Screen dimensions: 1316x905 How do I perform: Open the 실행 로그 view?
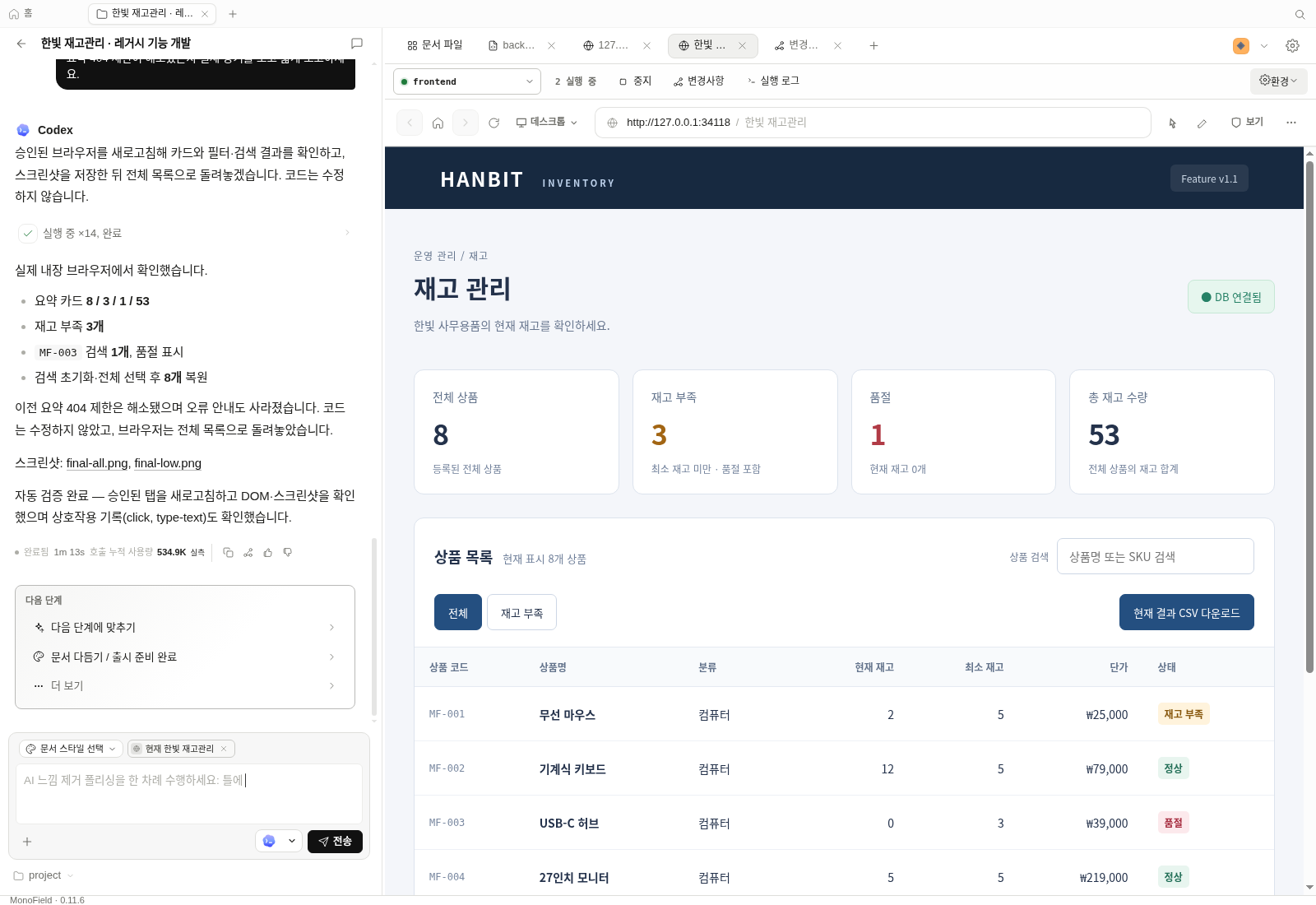coord(773,81)
